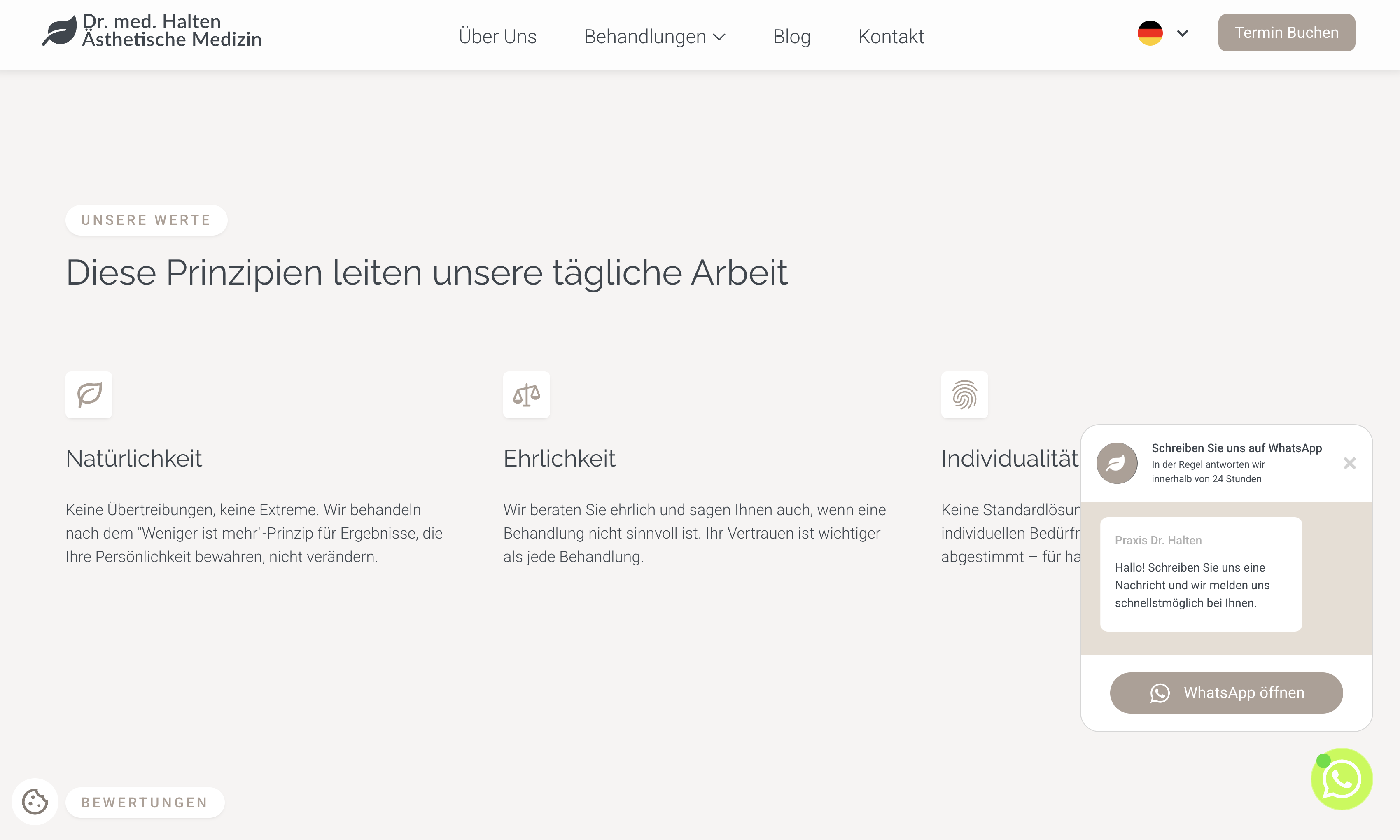The image size is (1400, 840).
Task: Click the leaf avatar in WhatsApp popup
Action: 1116,463
